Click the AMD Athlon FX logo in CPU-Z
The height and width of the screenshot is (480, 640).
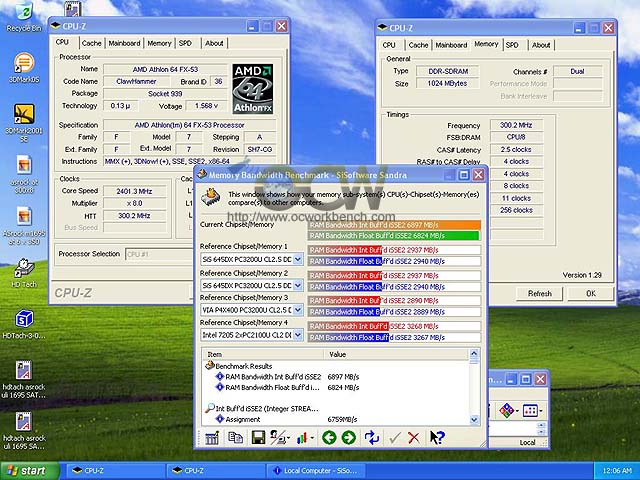[x=253, y=89]
